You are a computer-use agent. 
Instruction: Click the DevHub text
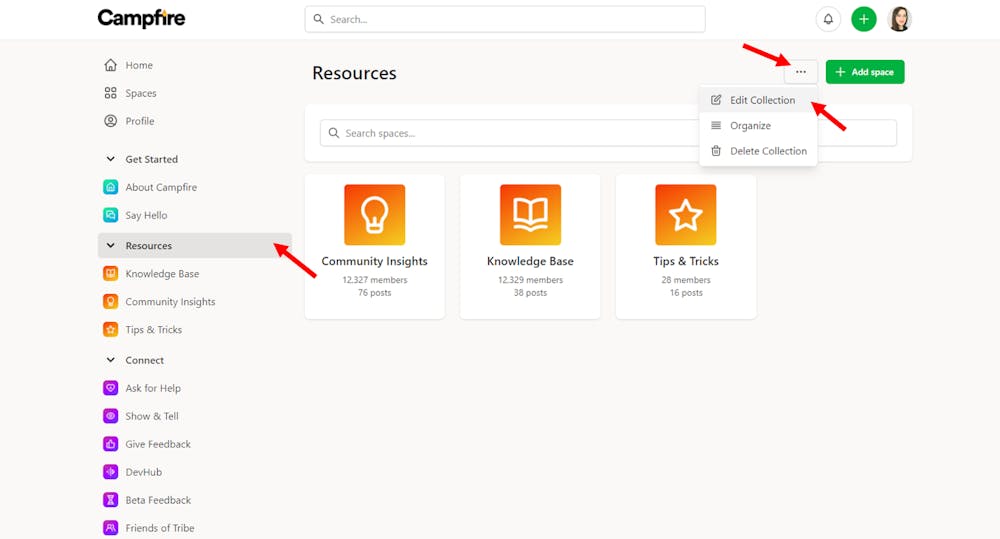pos(143,472)
